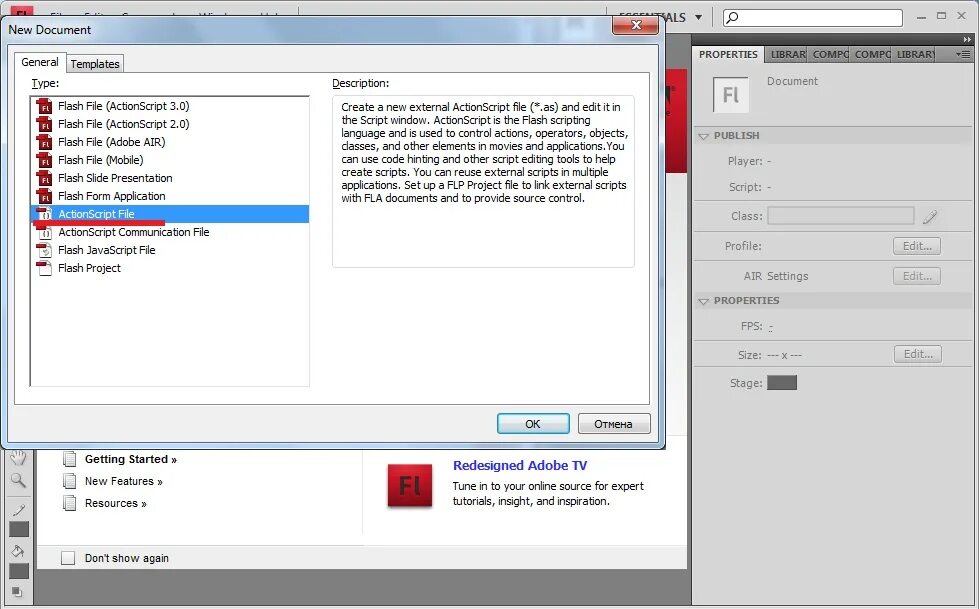Choose Flash JavaScript File type
The width and height of the screenshot is (980, 609).
pyautogui.click(x=169, y=250)
